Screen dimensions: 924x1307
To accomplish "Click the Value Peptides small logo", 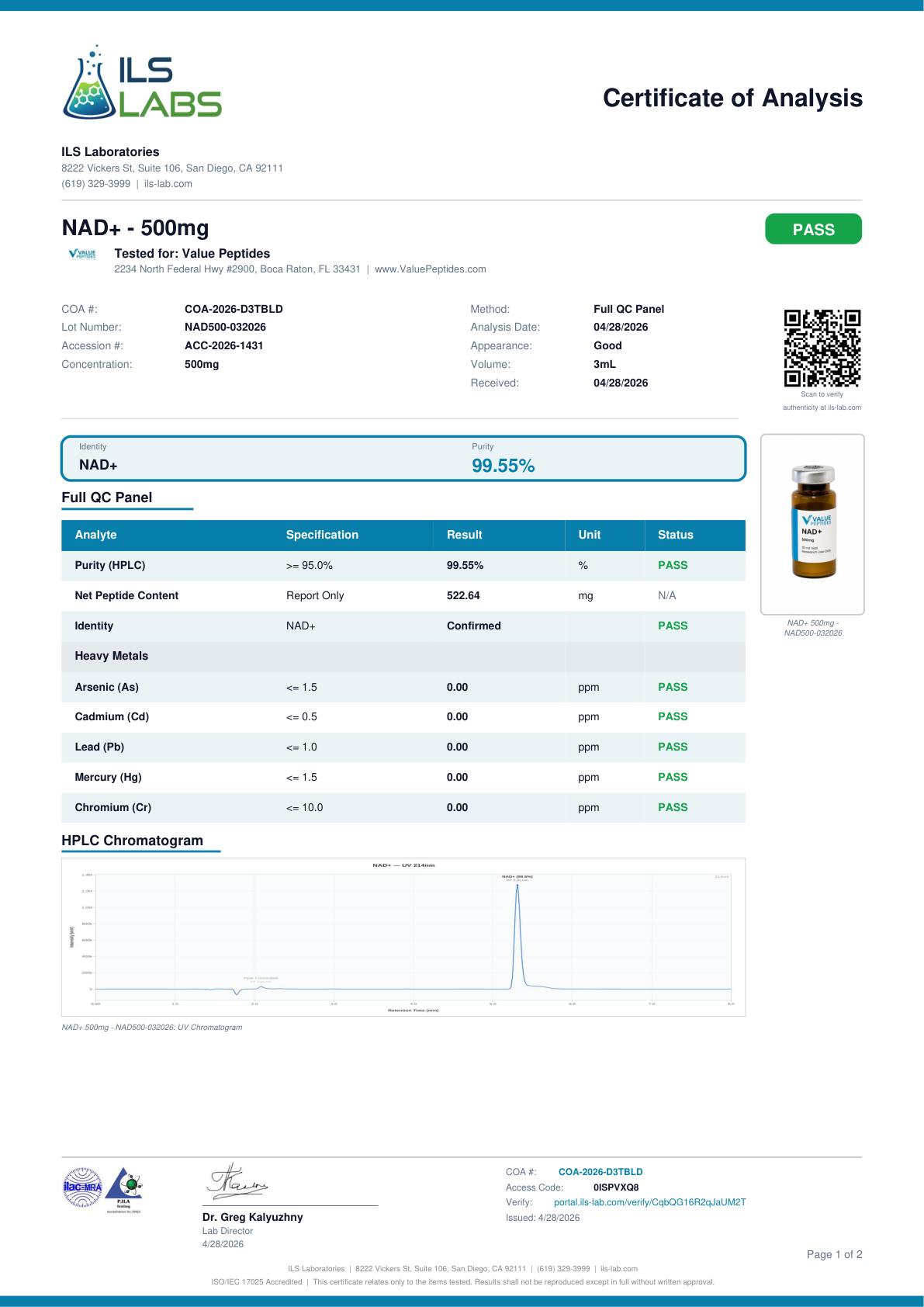I will coord(82,254).
